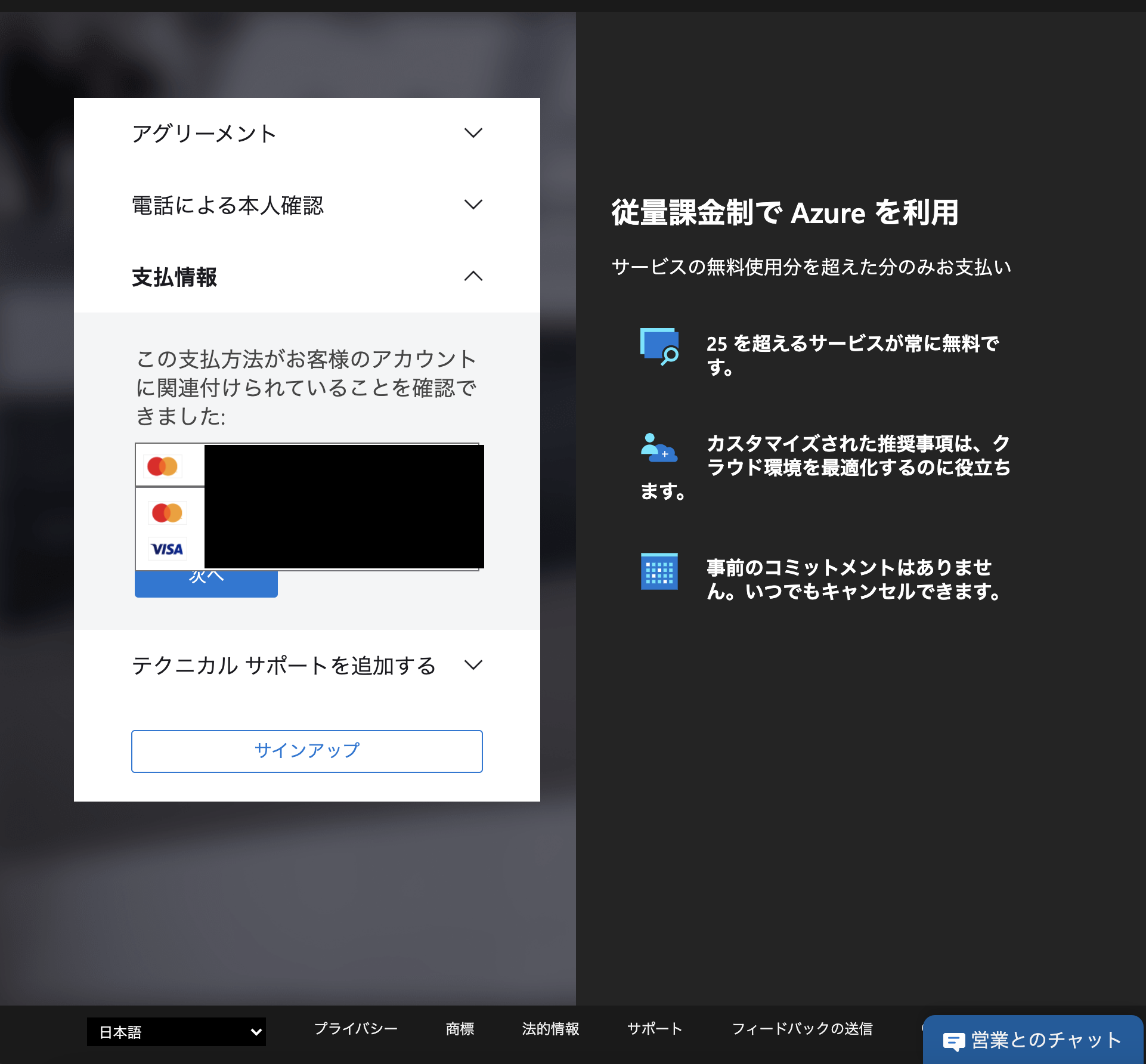The width and height of the screenshot is (1146, 1064).
Task: Open the プライバシー link
Action: tap(356, 1029)
